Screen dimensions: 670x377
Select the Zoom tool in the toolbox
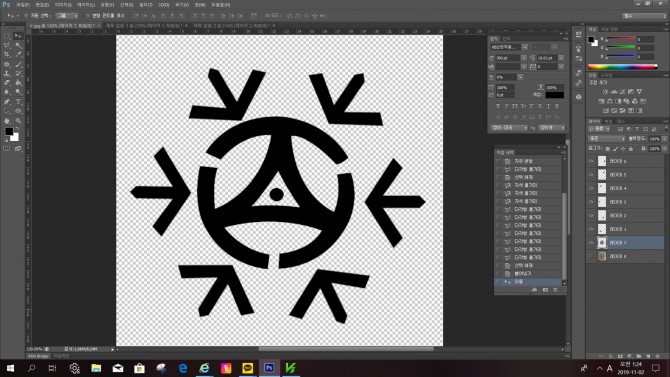point(18,121)
